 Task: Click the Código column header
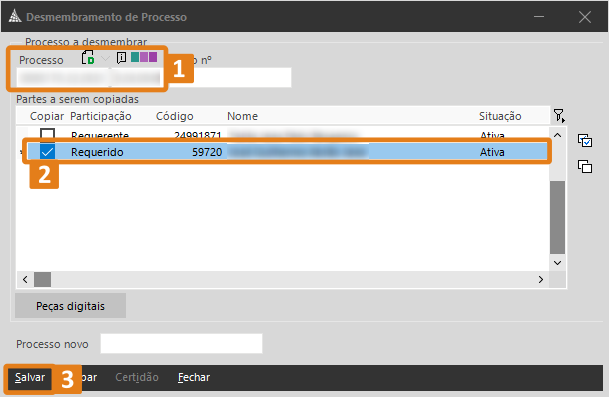click(174, 116)
